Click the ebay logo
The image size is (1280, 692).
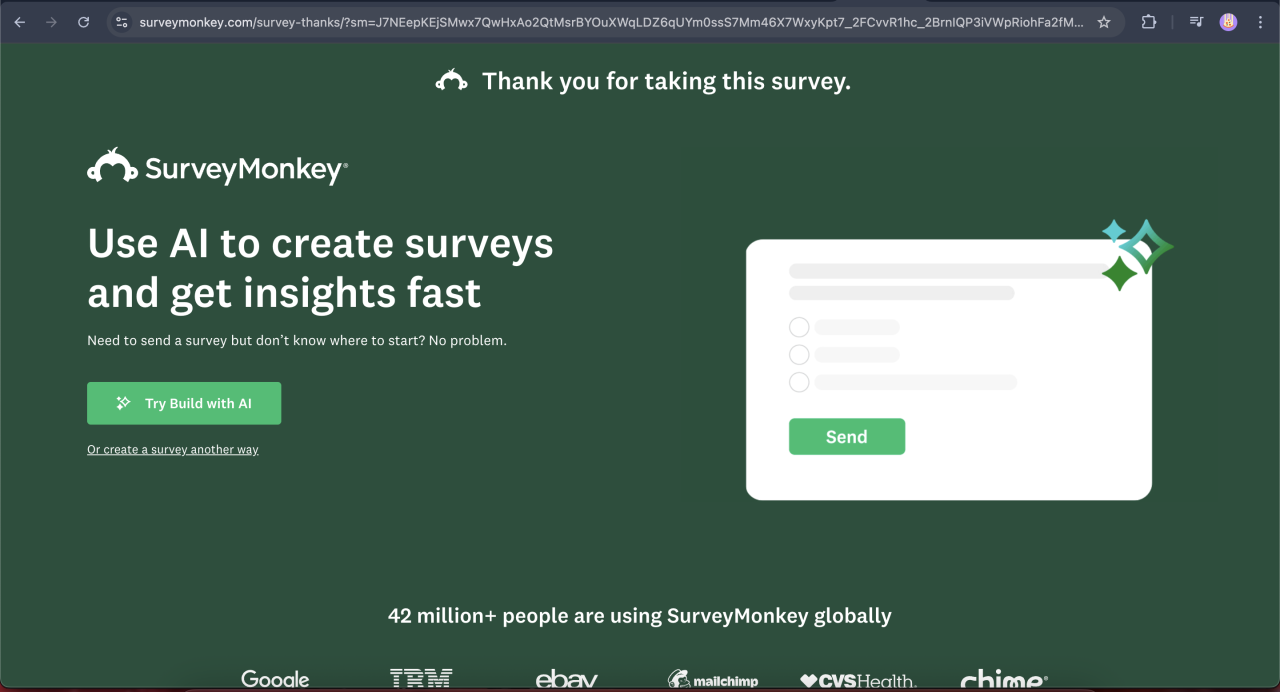coord(566,680)
